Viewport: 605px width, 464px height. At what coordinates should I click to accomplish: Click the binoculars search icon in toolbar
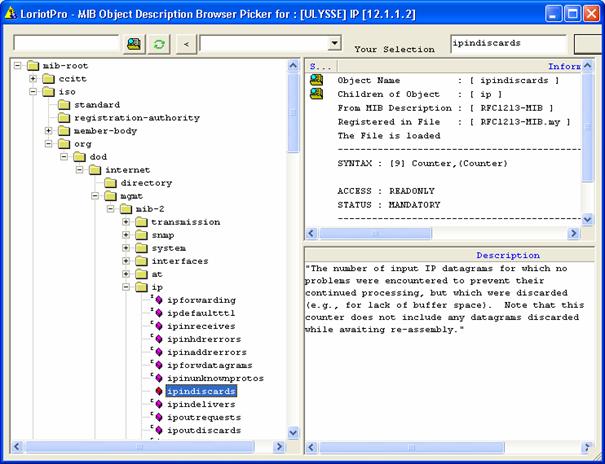click(134, 44)
